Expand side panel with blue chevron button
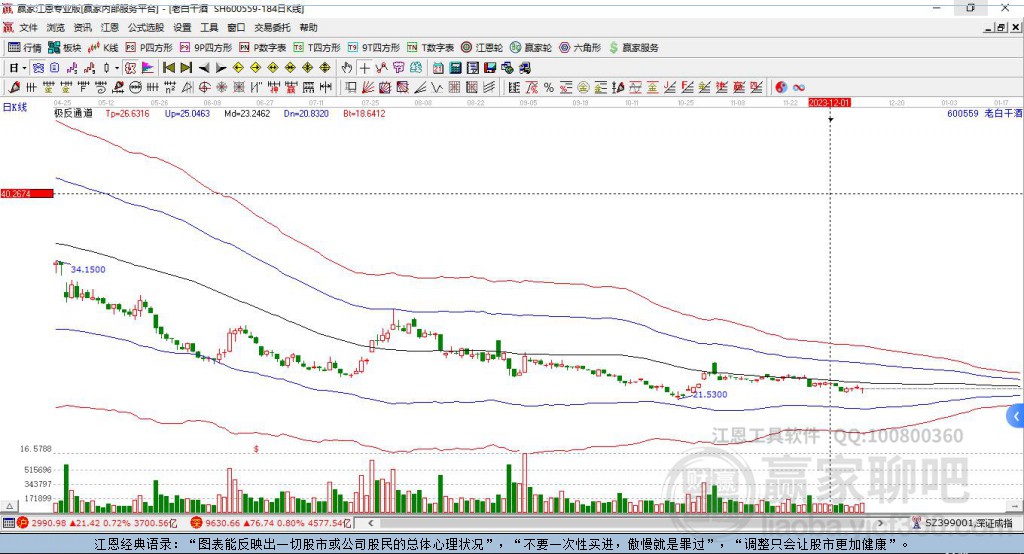This screenshot has width=1024, height=554. click(1016, 416)
